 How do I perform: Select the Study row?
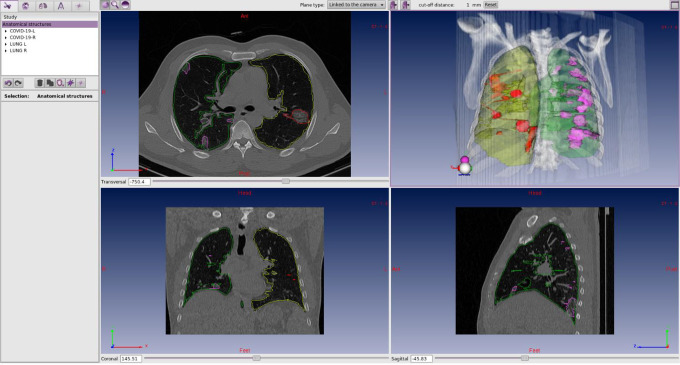(49, 17)
